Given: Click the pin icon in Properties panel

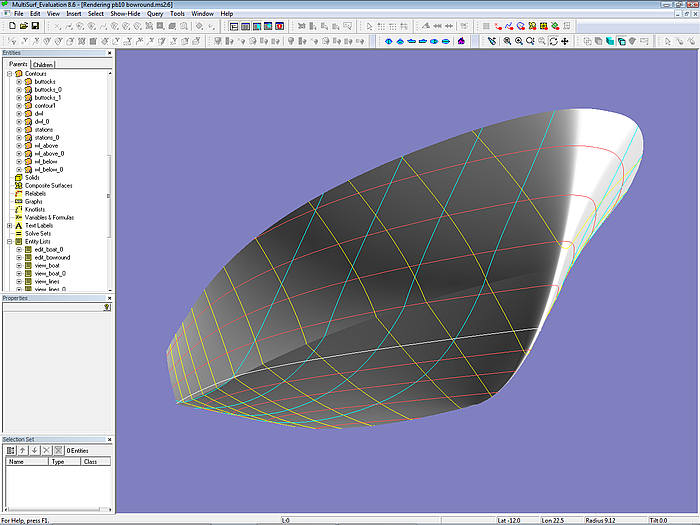Looking at the screenshot, I should (x=107, y=307).
